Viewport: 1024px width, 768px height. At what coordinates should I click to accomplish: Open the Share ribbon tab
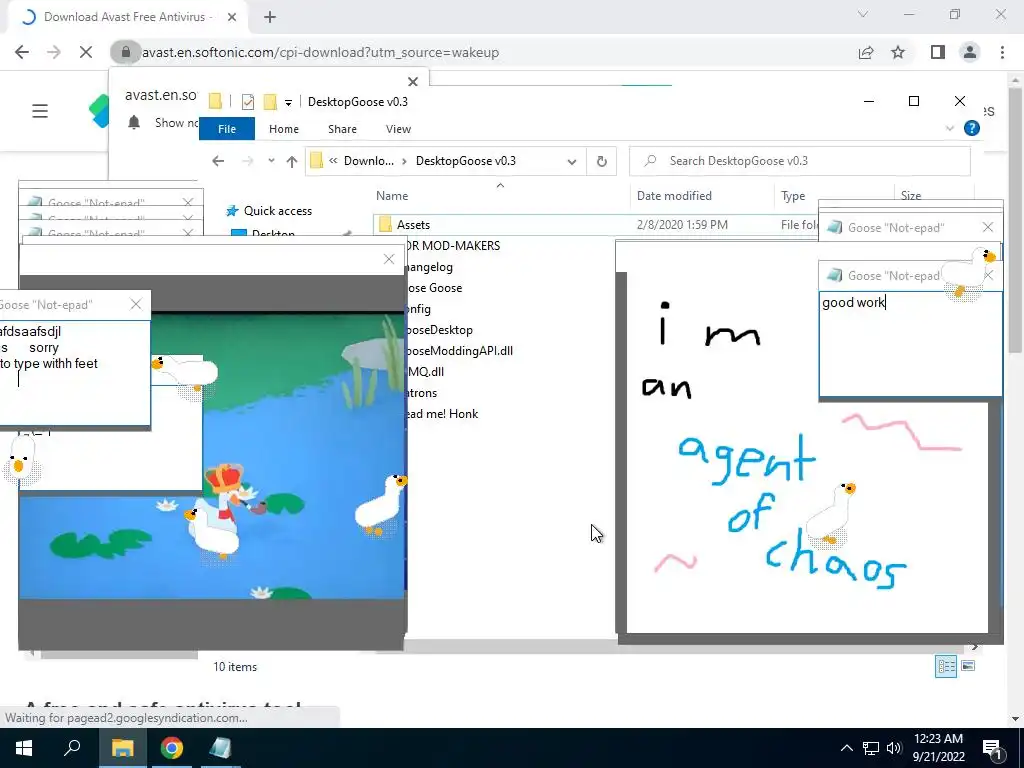click(x=342, y=129)
